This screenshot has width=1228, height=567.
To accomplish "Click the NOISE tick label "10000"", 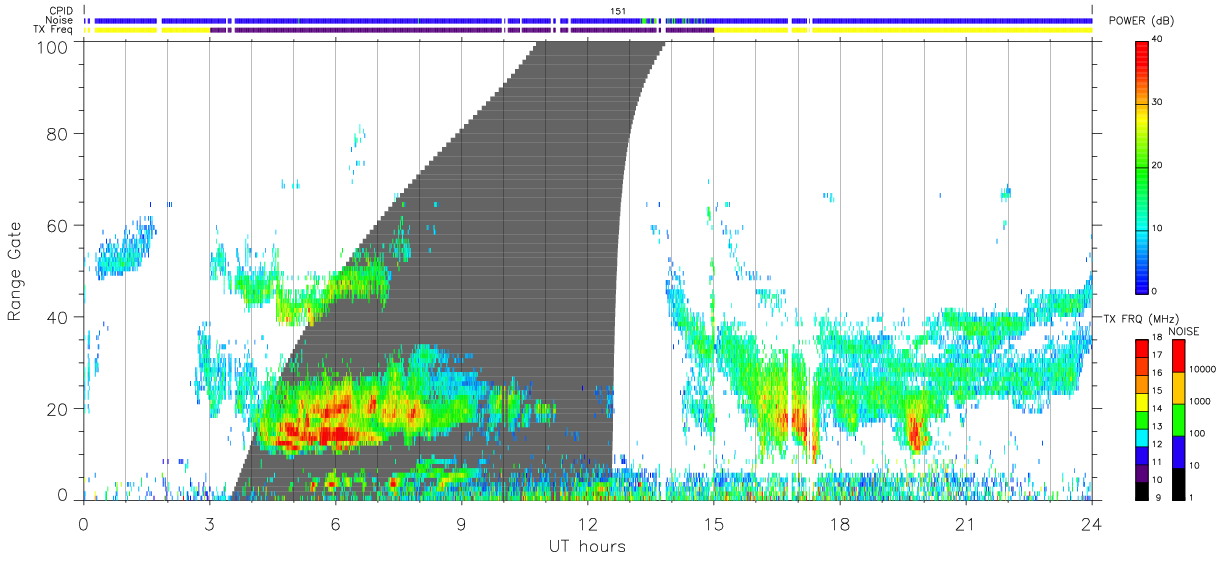I will 1202,369.
